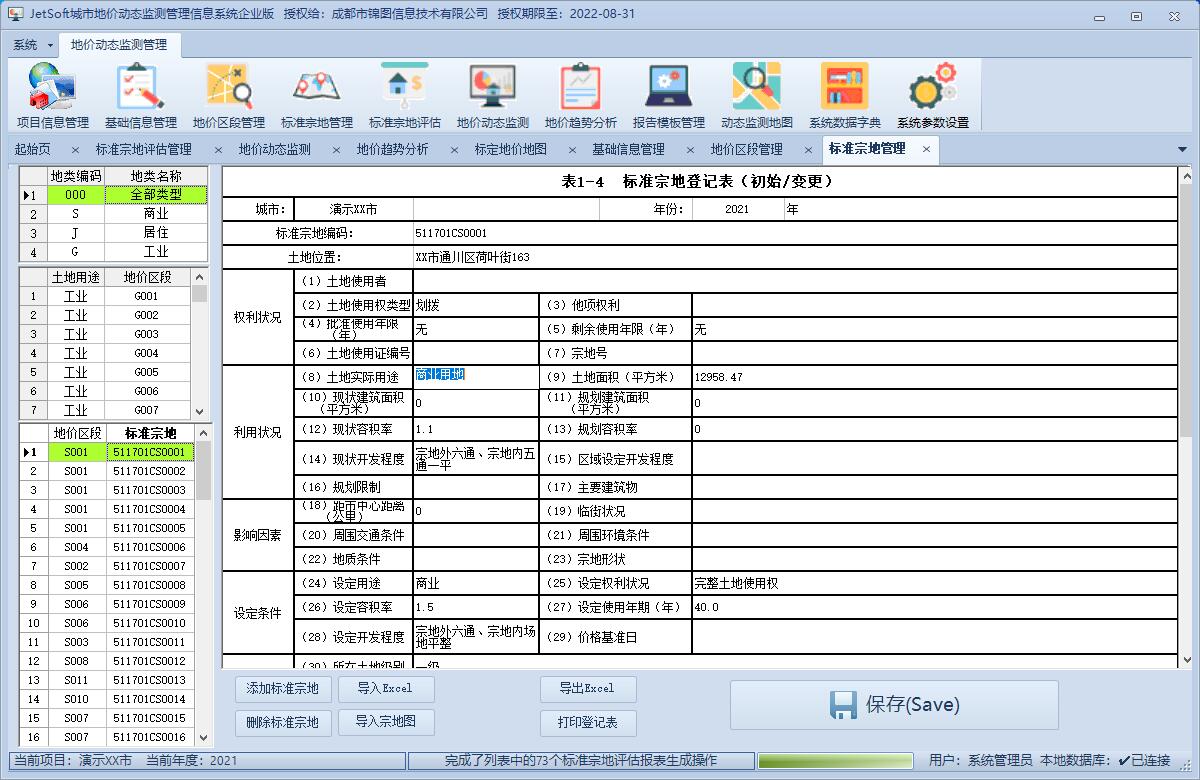Screen dimensions: 1200x780
Task: Click the status message about 73个标准宗地
Action: point(581,761)
